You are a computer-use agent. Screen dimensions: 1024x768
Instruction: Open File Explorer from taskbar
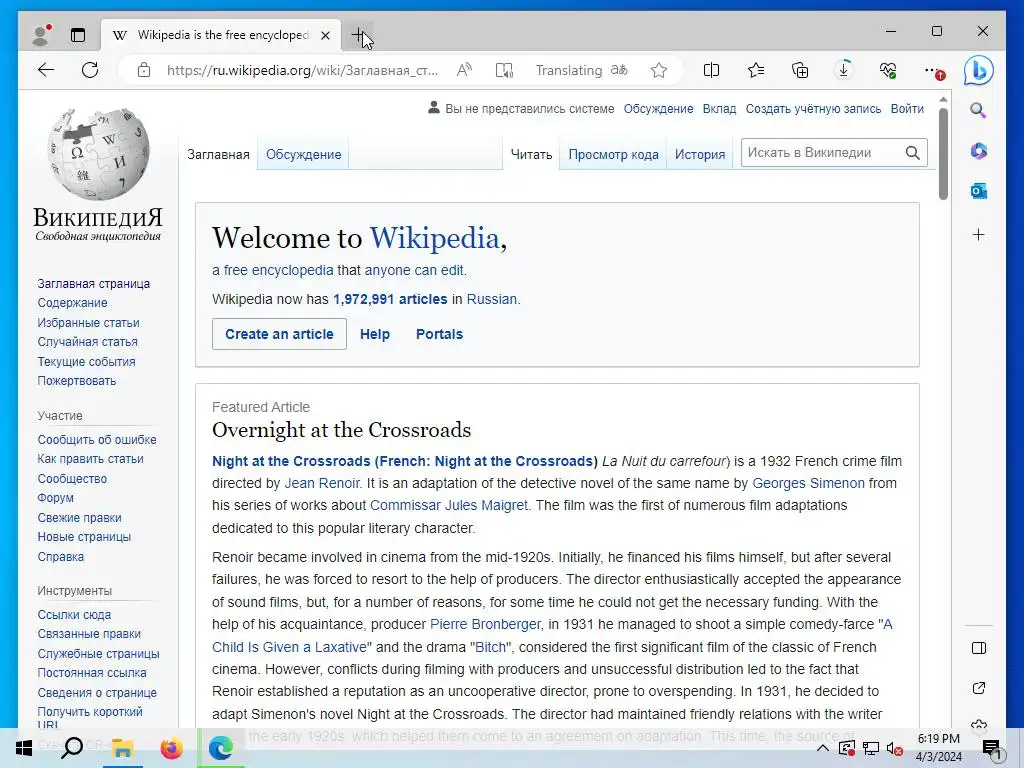click(122, 748)
